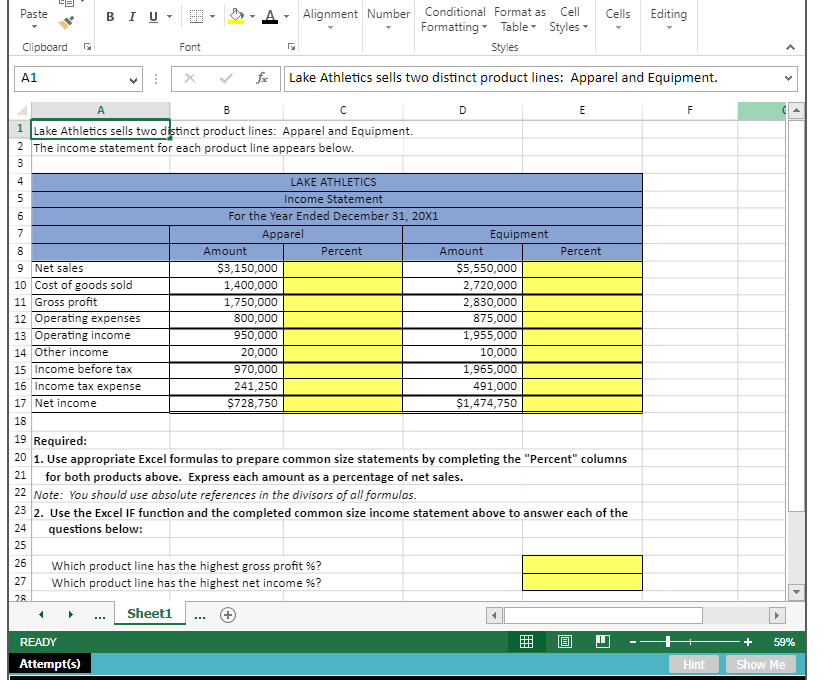The height and width of the screenshot is (680, 825).
Task: Open the Alignment dropdown
Action: coord(330,18)
